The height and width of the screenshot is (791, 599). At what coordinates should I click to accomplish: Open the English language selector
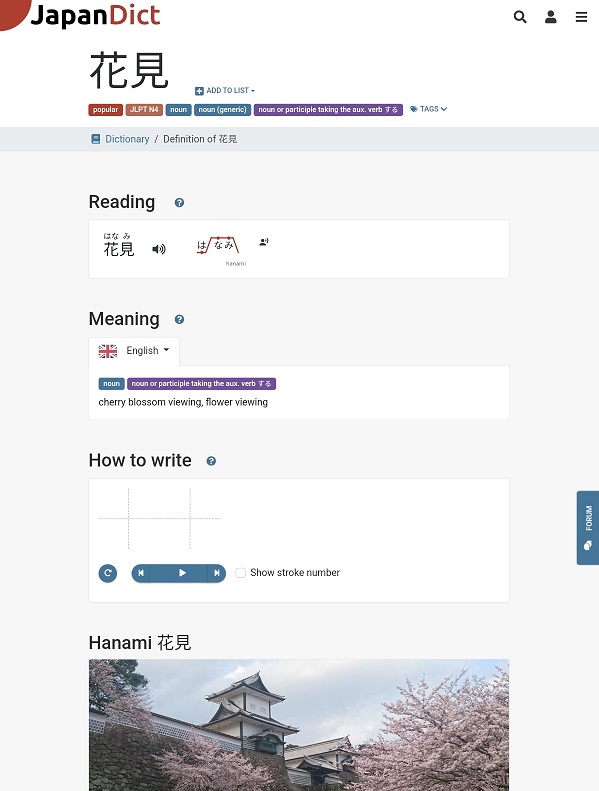point(134,351)
